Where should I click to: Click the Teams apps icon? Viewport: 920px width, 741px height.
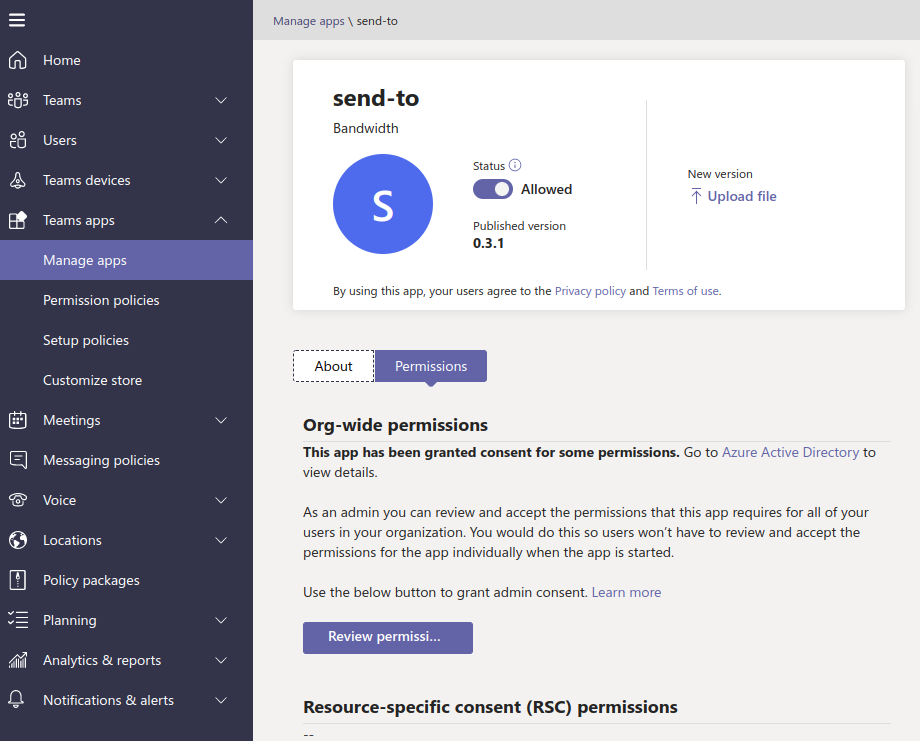pos(18,220)
